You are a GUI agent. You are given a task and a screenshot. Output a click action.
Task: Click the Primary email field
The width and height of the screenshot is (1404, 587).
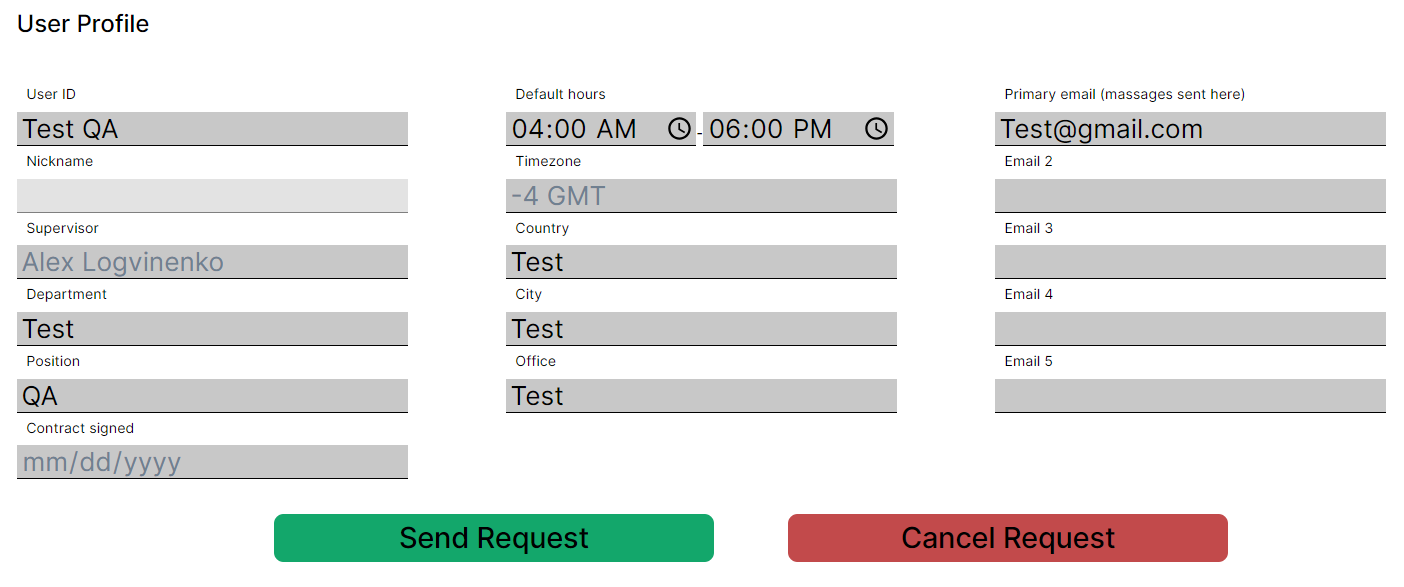coord(1190,129)
